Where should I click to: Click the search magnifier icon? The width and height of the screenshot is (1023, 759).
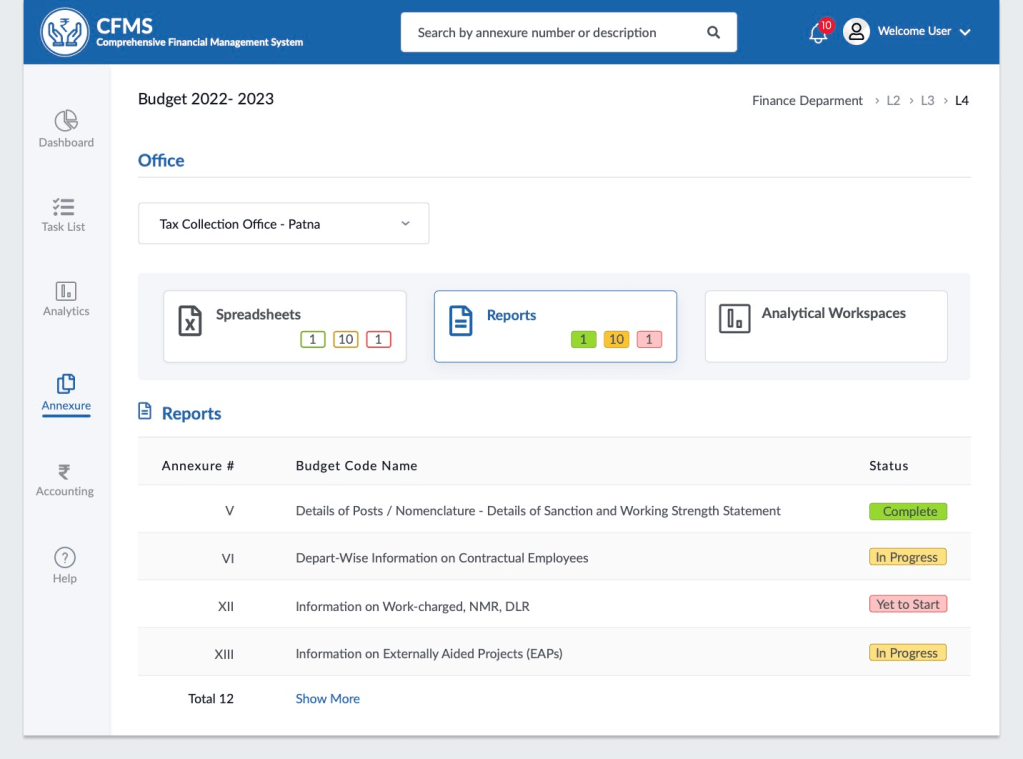[x=713, y=33]
